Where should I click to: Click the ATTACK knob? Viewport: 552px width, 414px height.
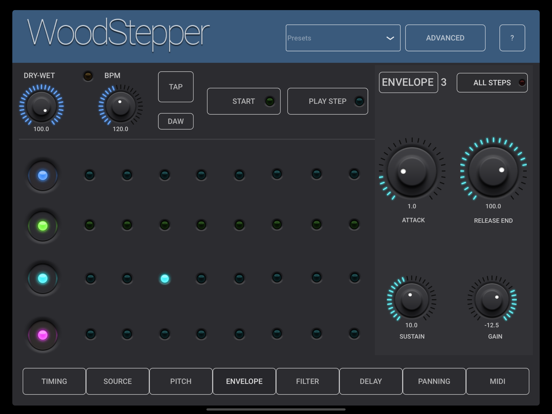(412, 170)
